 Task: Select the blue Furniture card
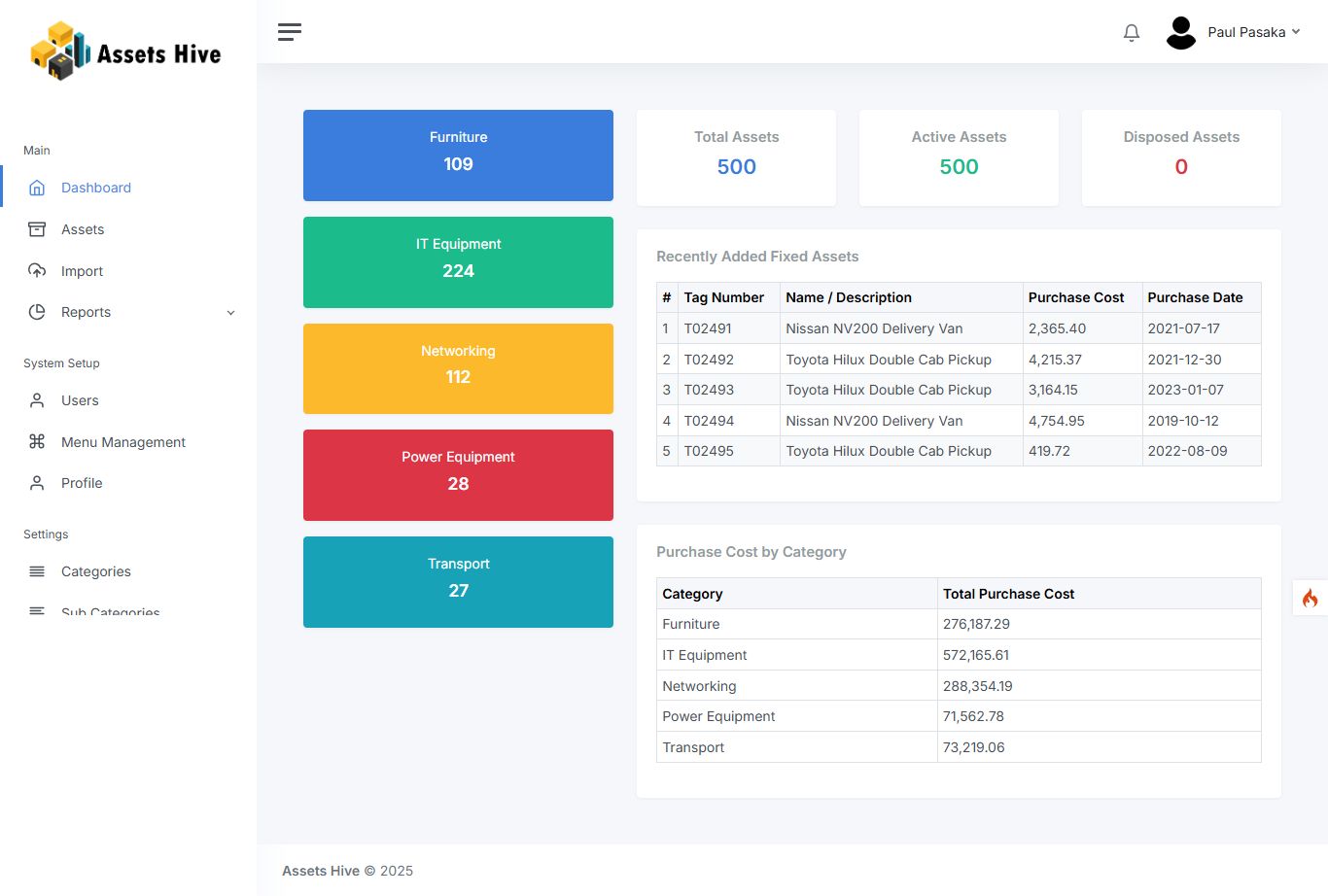[x=458, y=155]
